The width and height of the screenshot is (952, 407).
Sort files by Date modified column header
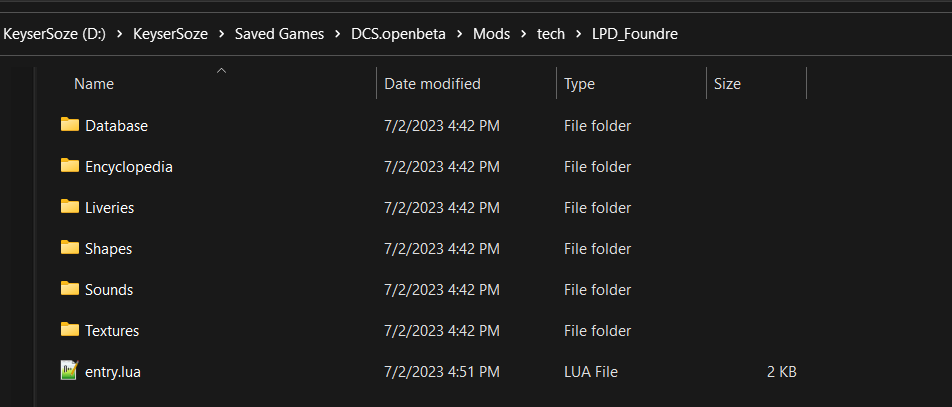point(432,84)
